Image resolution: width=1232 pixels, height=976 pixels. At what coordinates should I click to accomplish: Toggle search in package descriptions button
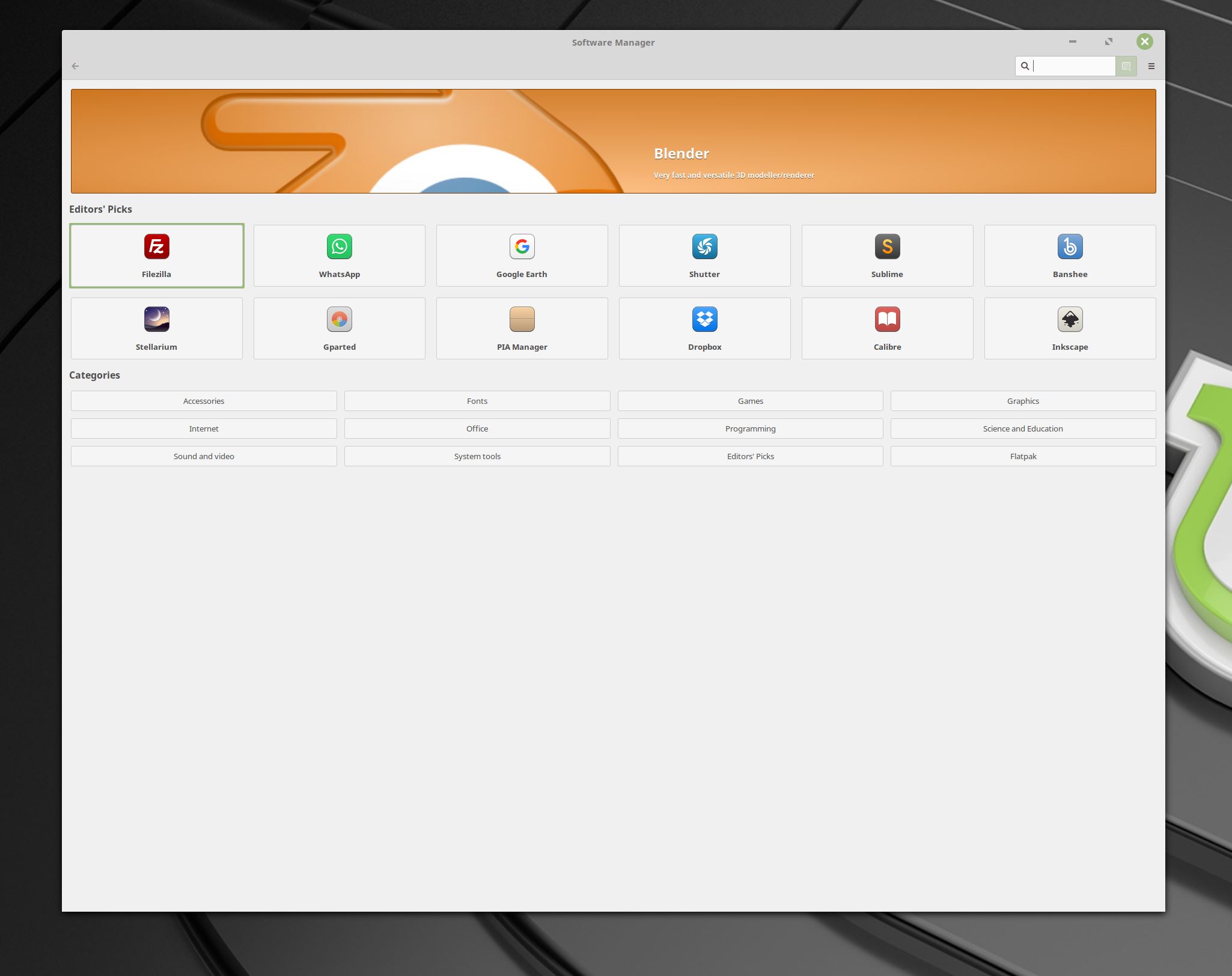pyautogui.click(x=1126, y=66)
